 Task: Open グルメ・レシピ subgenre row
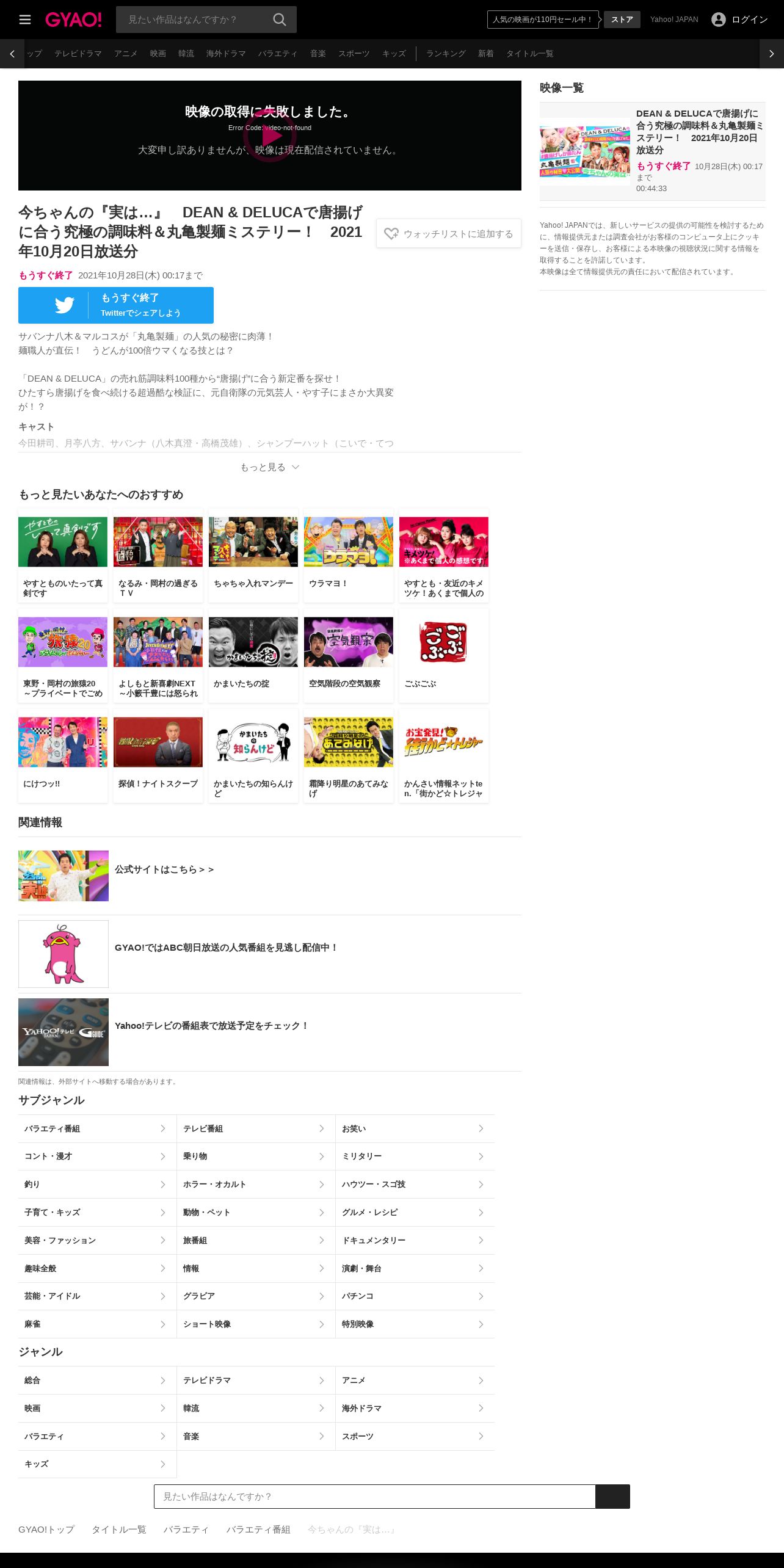pos(415,1213)
